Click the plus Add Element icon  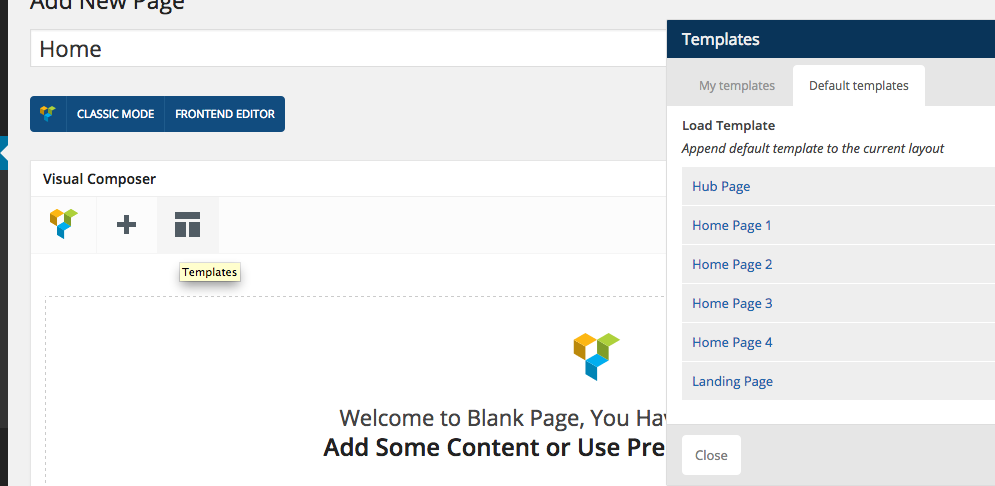(127, 225)
